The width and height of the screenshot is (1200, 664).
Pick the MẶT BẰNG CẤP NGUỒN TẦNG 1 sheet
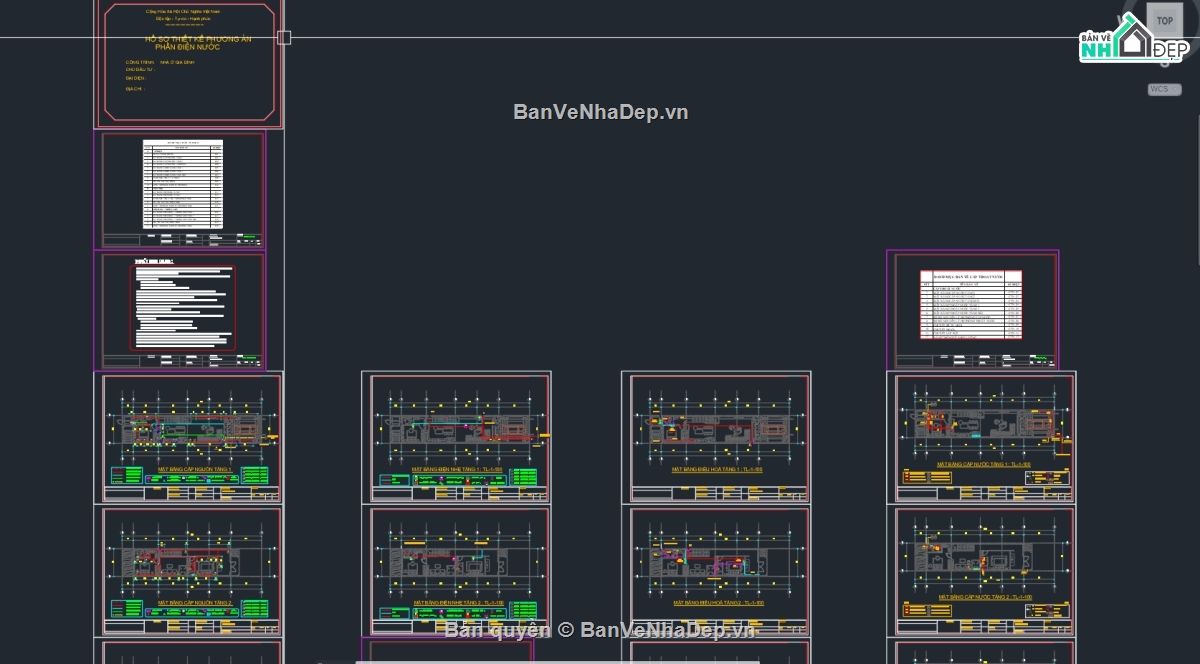point(189,437)
